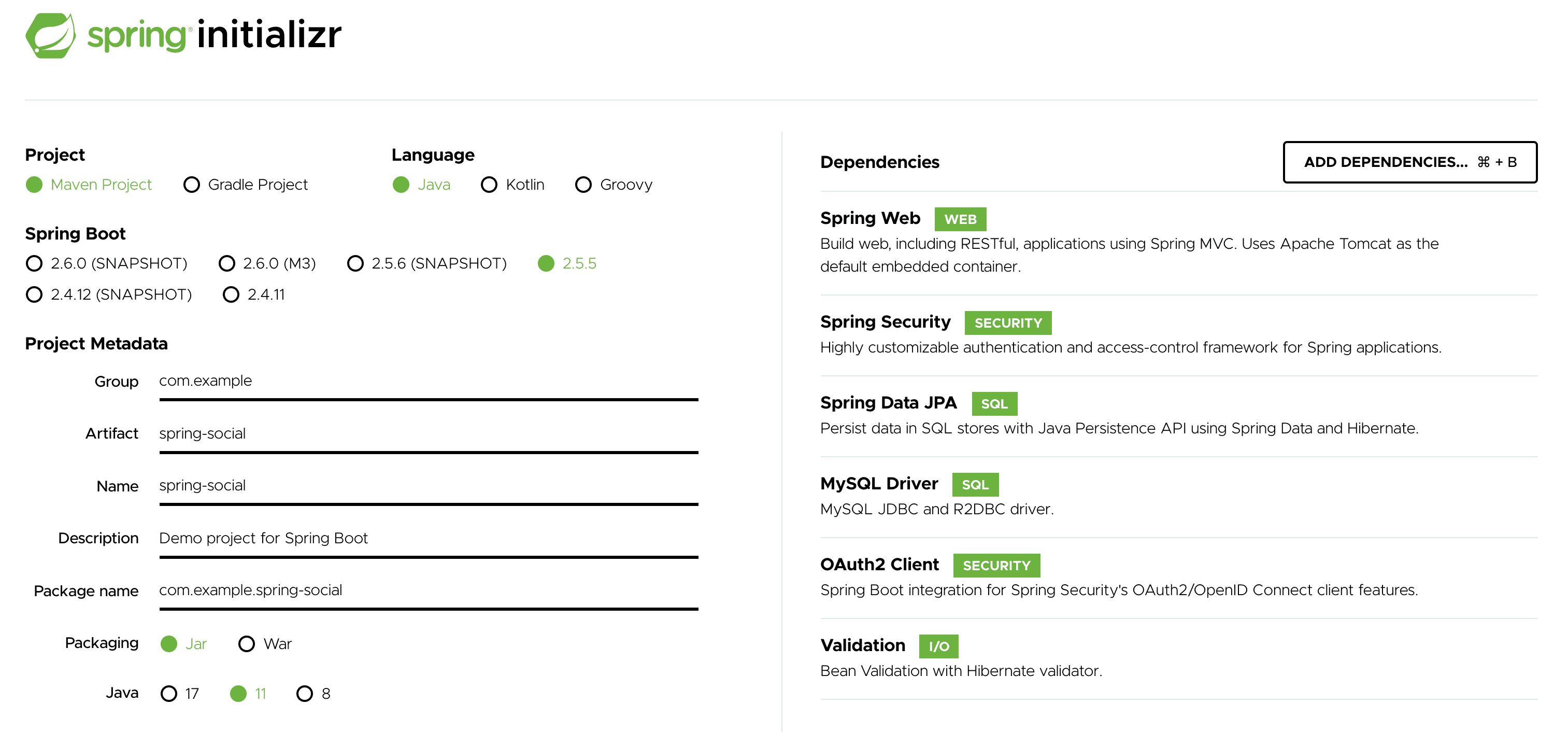
Task: Select the Spring Security dependency
Action: point(886,321)
